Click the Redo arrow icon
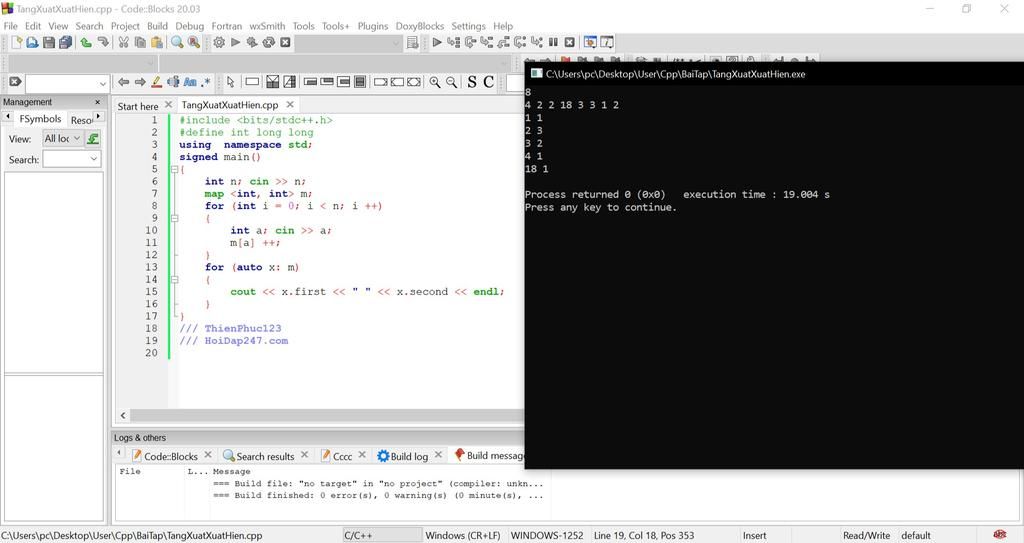This screenshot has width=1024, height=543. [x=103, y=42]
